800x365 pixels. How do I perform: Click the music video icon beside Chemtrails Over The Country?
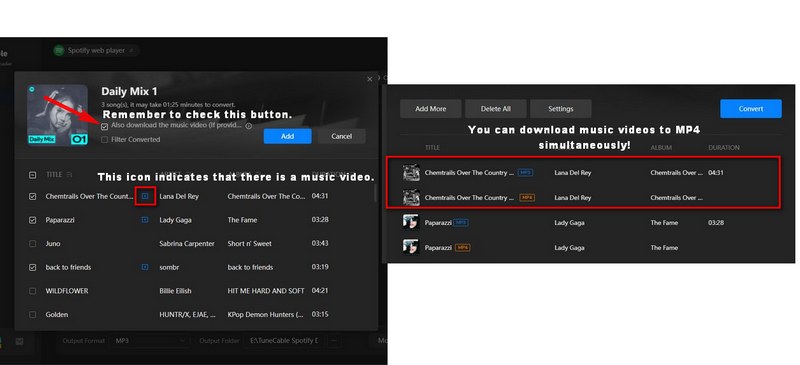pos(145,196)
